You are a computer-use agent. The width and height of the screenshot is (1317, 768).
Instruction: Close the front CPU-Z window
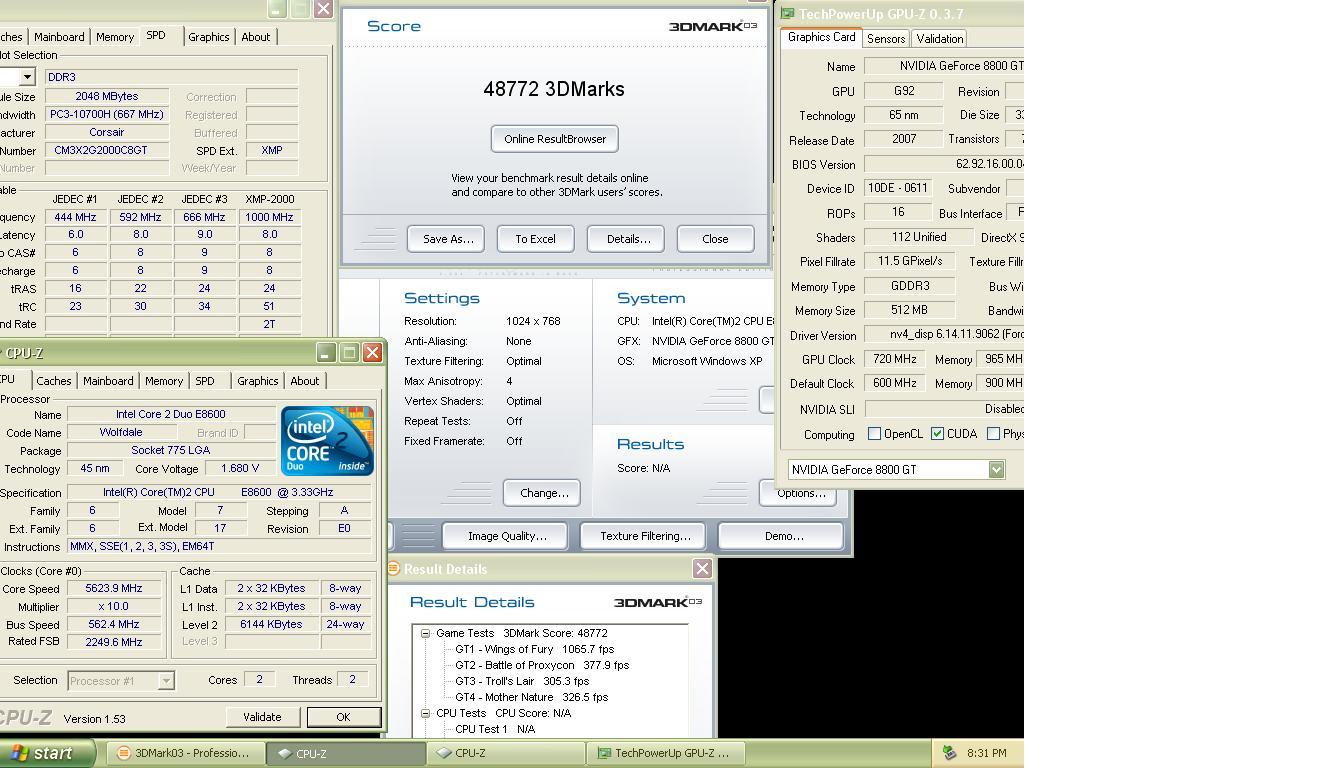373,352
